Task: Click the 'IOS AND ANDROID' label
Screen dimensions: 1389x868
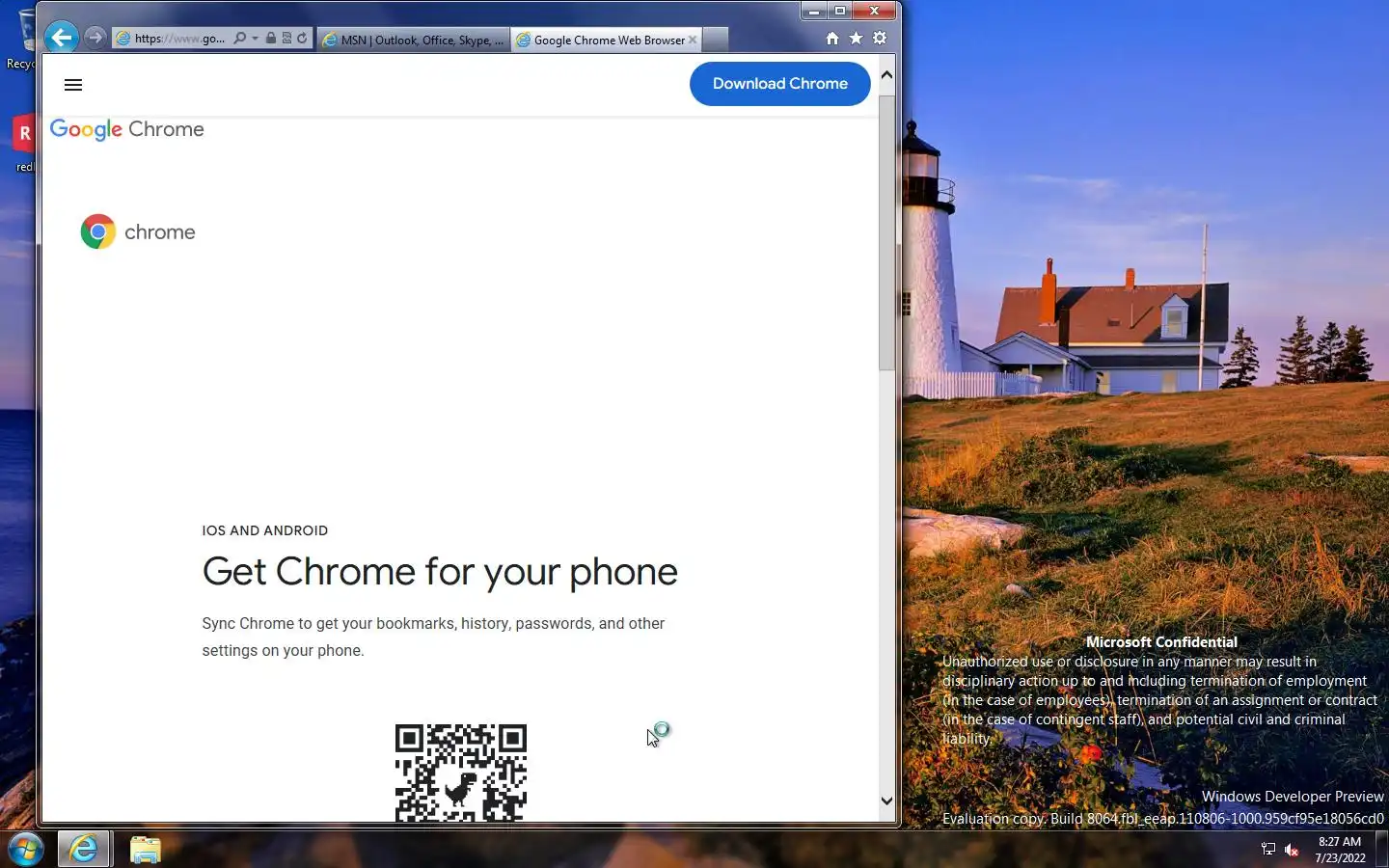Action: click(265, 530)
